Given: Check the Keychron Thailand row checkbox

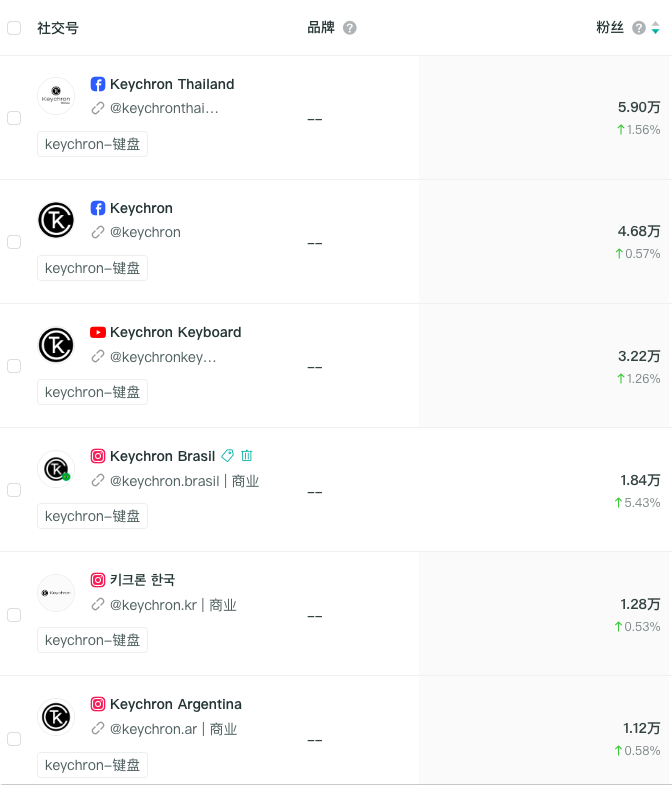Looking at the screenshot, I should (14, 118).
